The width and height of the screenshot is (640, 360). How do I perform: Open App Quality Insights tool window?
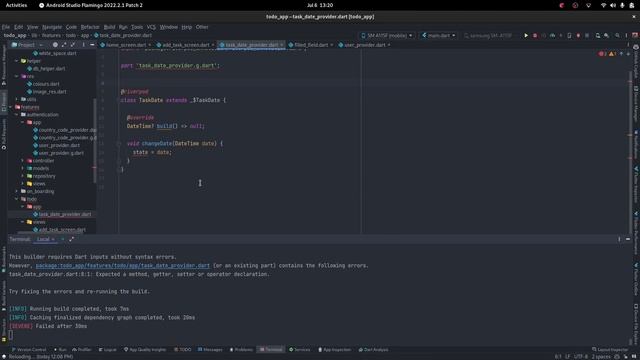(145, 350)
